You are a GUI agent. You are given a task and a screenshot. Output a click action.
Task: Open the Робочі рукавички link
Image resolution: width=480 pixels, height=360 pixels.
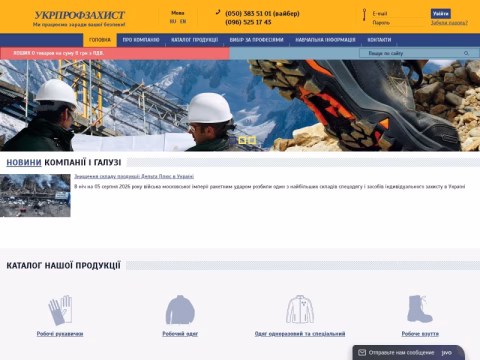click(60, 334)
